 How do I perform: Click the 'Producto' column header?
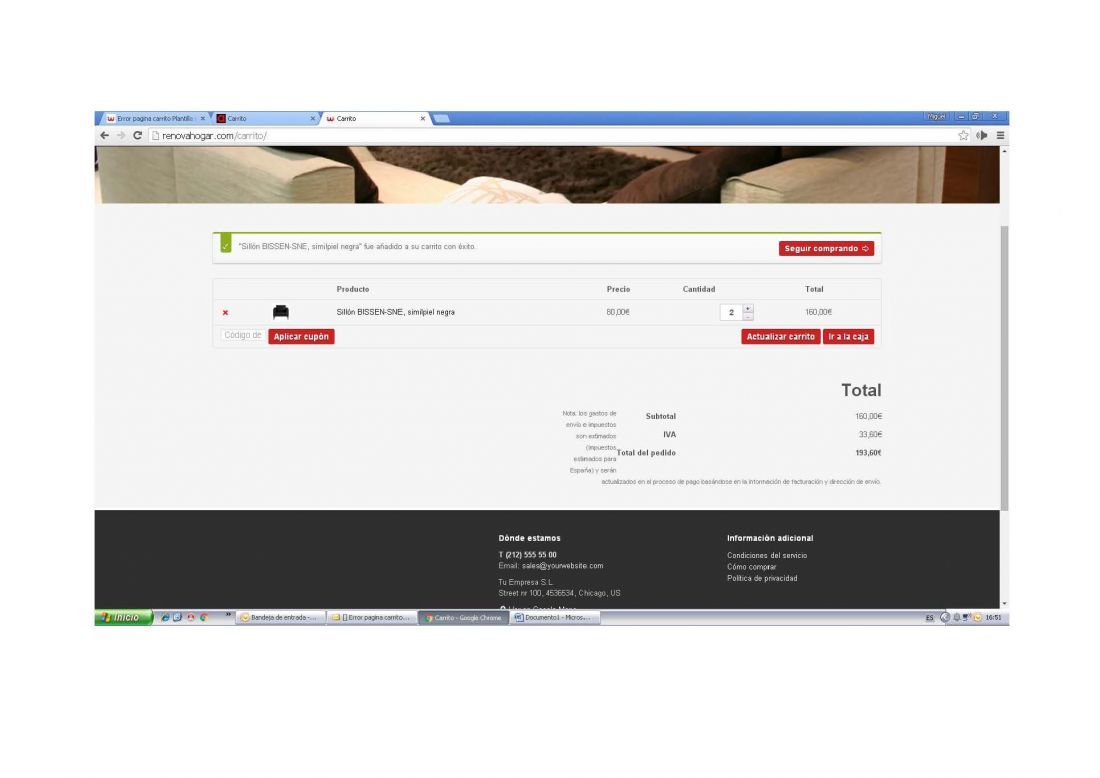352,289
